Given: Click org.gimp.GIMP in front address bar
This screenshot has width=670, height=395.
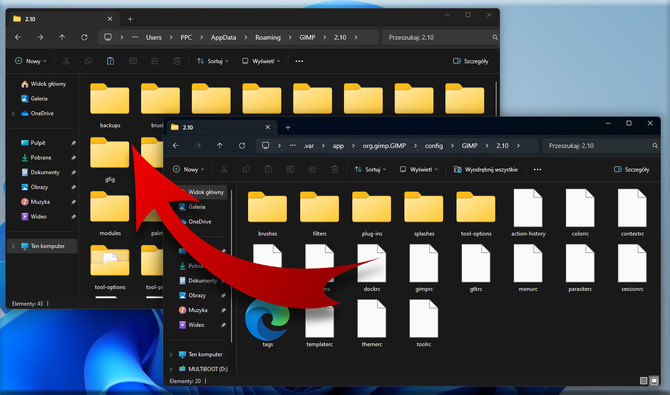Looking at the screenshot, I should 384,146.
